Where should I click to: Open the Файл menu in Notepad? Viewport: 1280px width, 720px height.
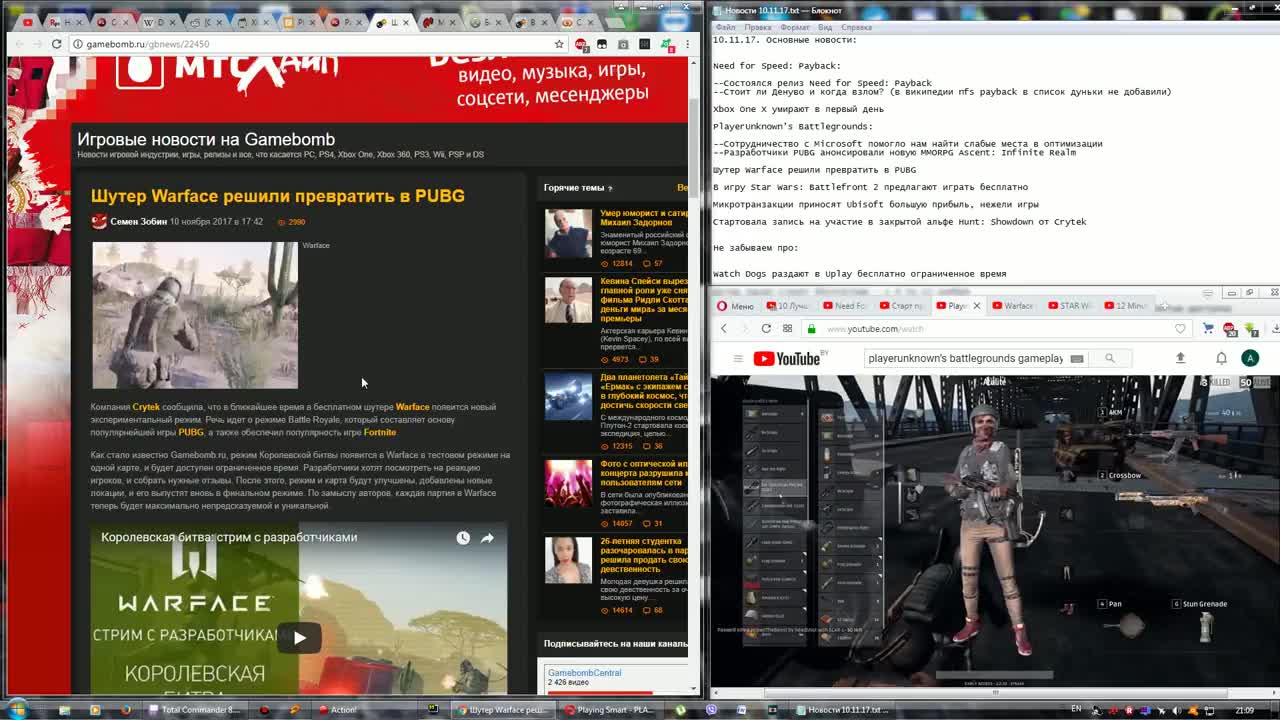click(x=726, y=27)
